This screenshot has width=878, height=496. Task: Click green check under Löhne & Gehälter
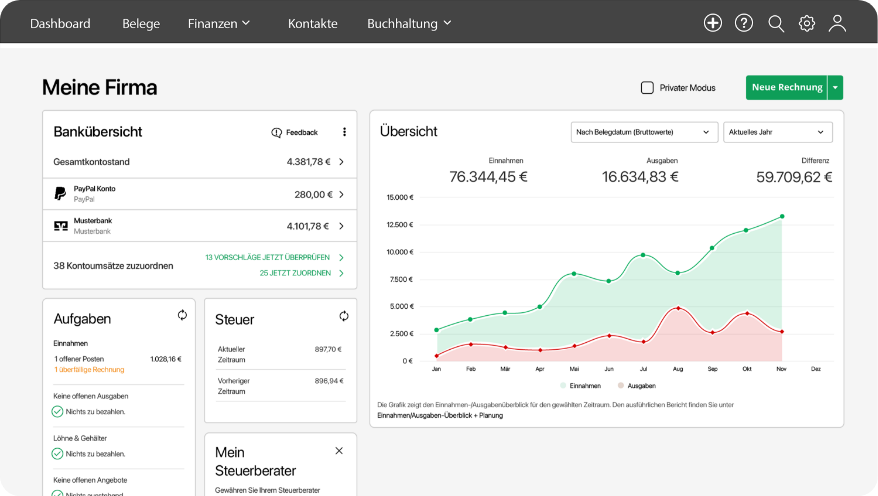pos(57,453)
